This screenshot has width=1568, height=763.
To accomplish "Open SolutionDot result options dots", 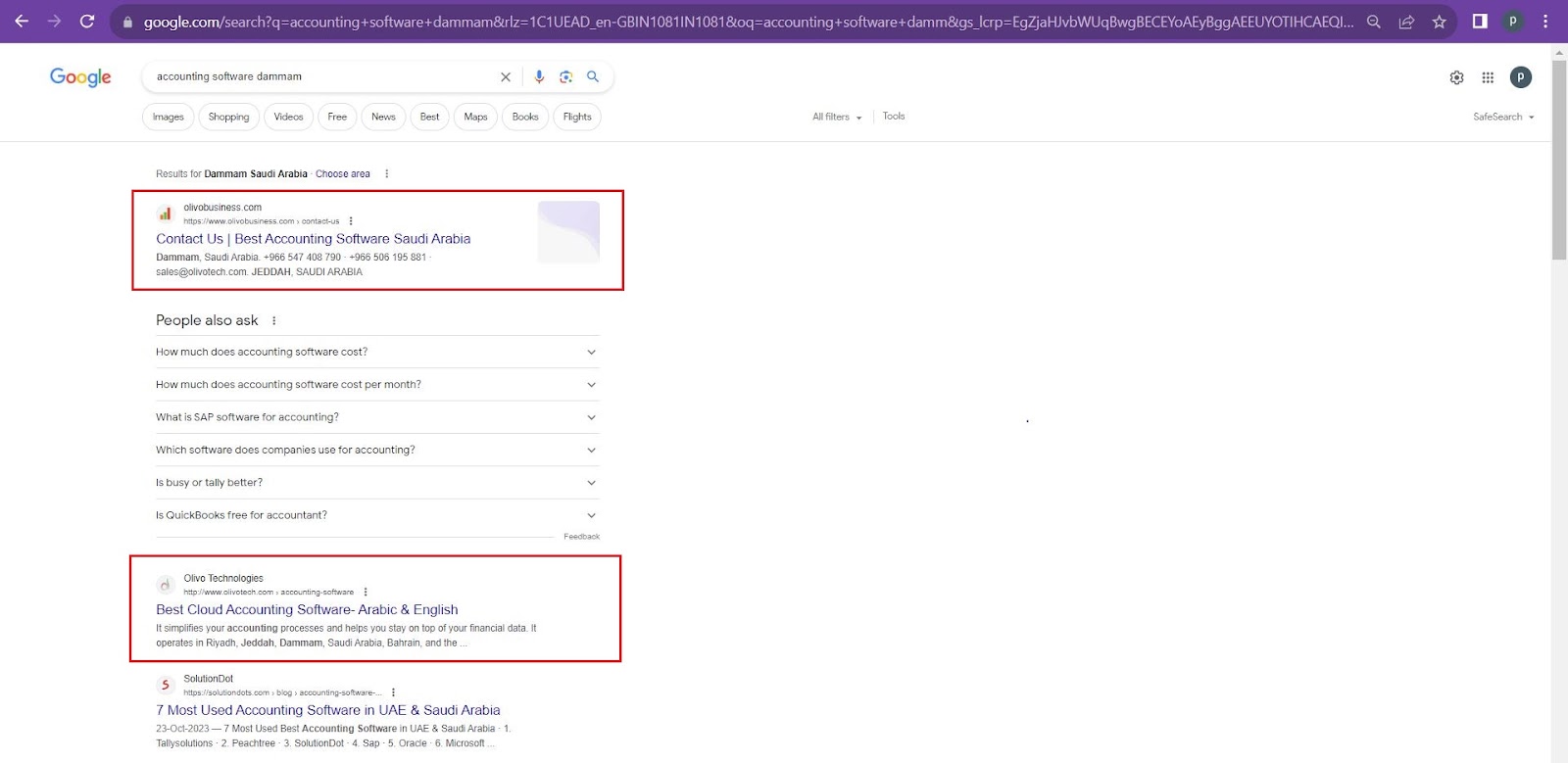I will click(393, 692).
